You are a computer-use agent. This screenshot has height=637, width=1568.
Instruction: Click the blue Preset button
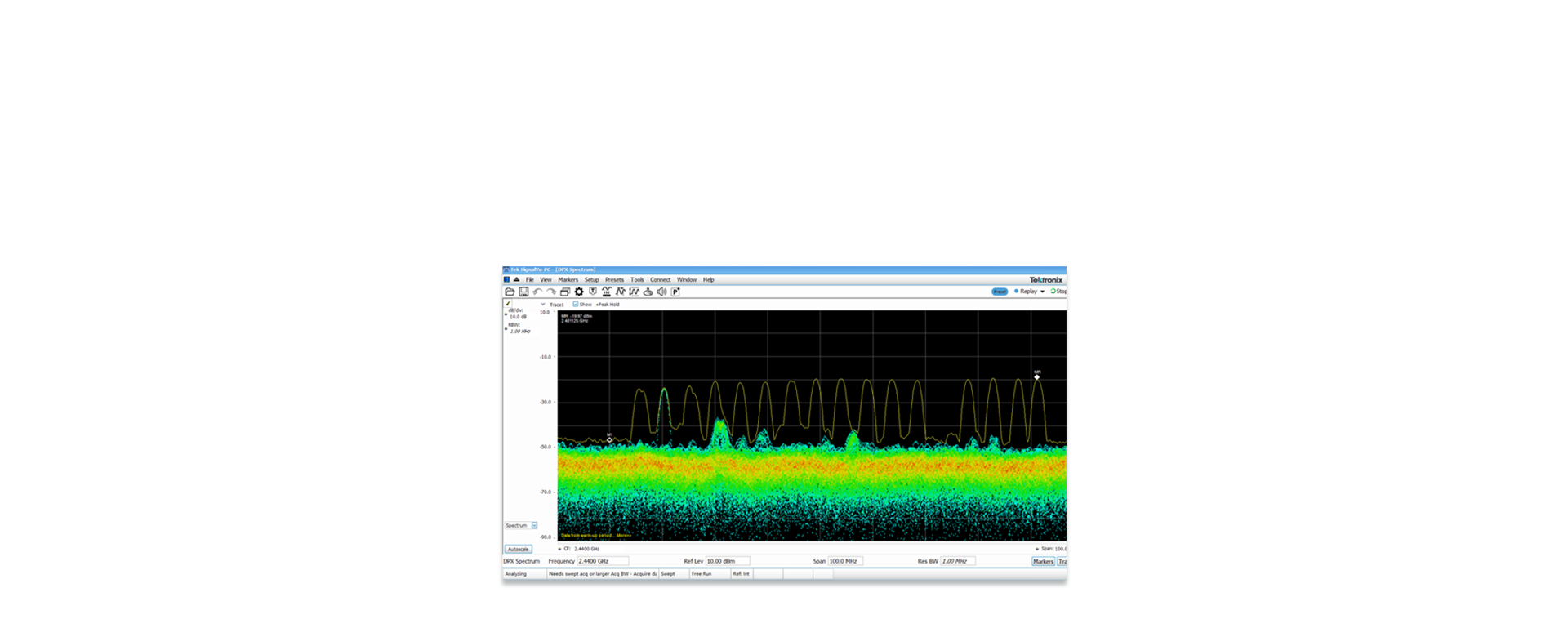(1000, 292)
